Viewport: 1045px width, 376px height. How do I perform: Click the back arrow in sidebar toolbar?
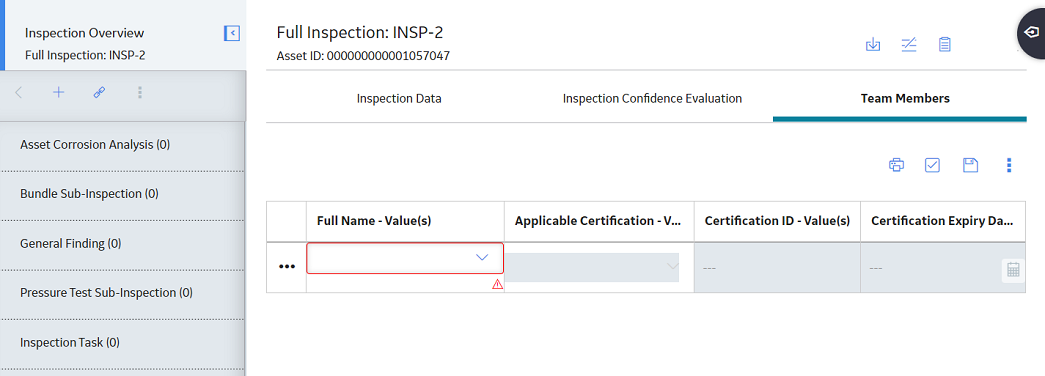click(x=19, y=93)
